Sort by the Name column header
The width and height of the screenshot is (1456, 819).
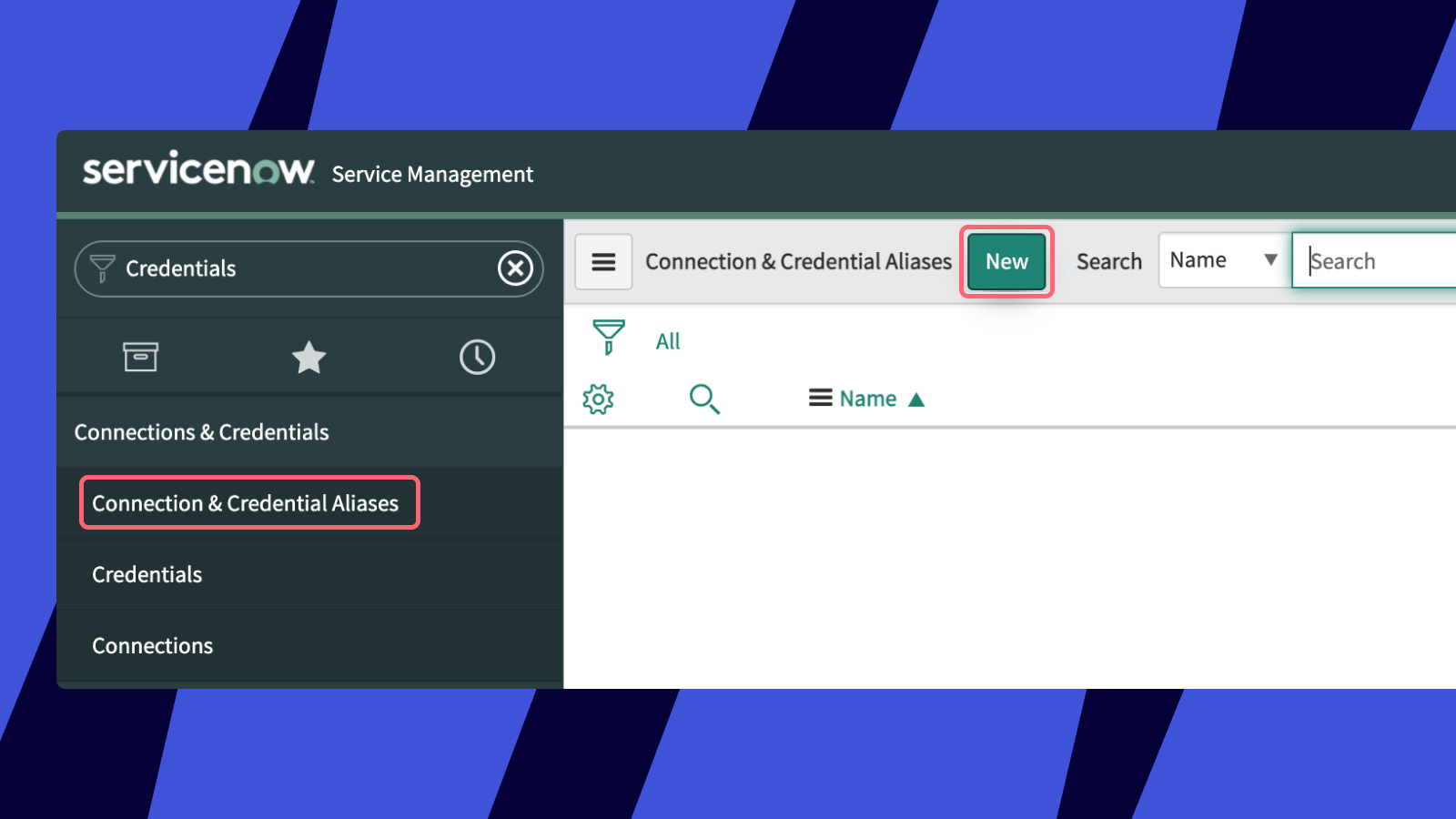867,399
